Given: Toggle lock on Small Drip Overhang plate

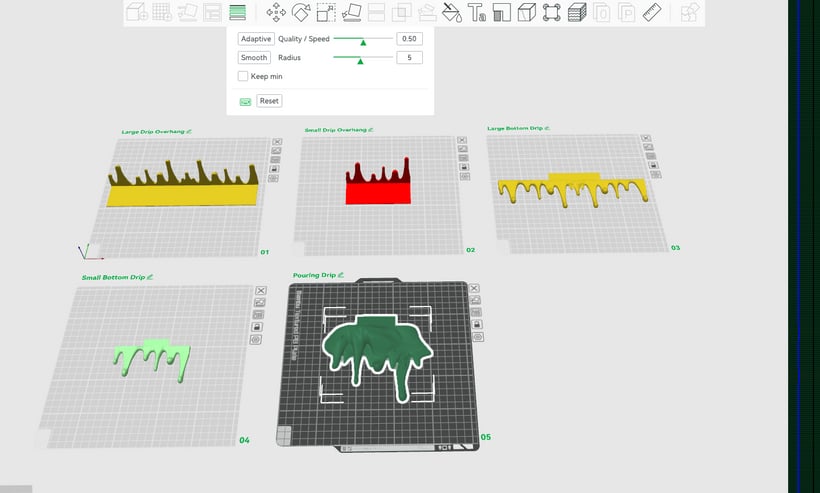Looking at the screenshot, I should (x=464, y=167).
